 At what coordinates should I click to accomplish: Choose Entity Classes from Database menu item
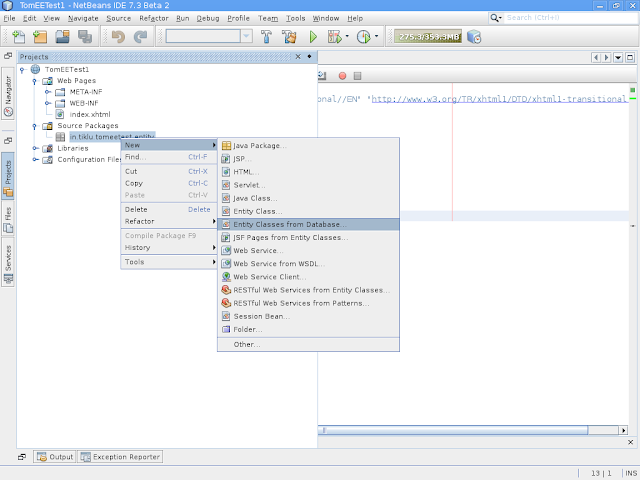(308, 224)
